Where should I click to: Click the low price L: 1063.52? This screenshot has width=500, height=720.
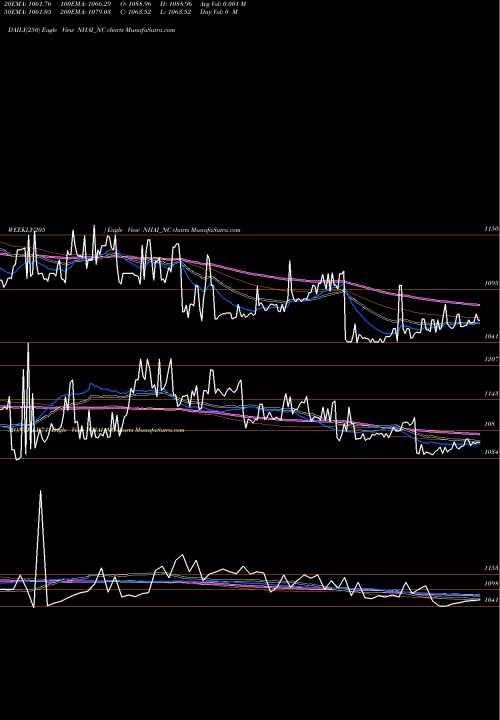175,12
